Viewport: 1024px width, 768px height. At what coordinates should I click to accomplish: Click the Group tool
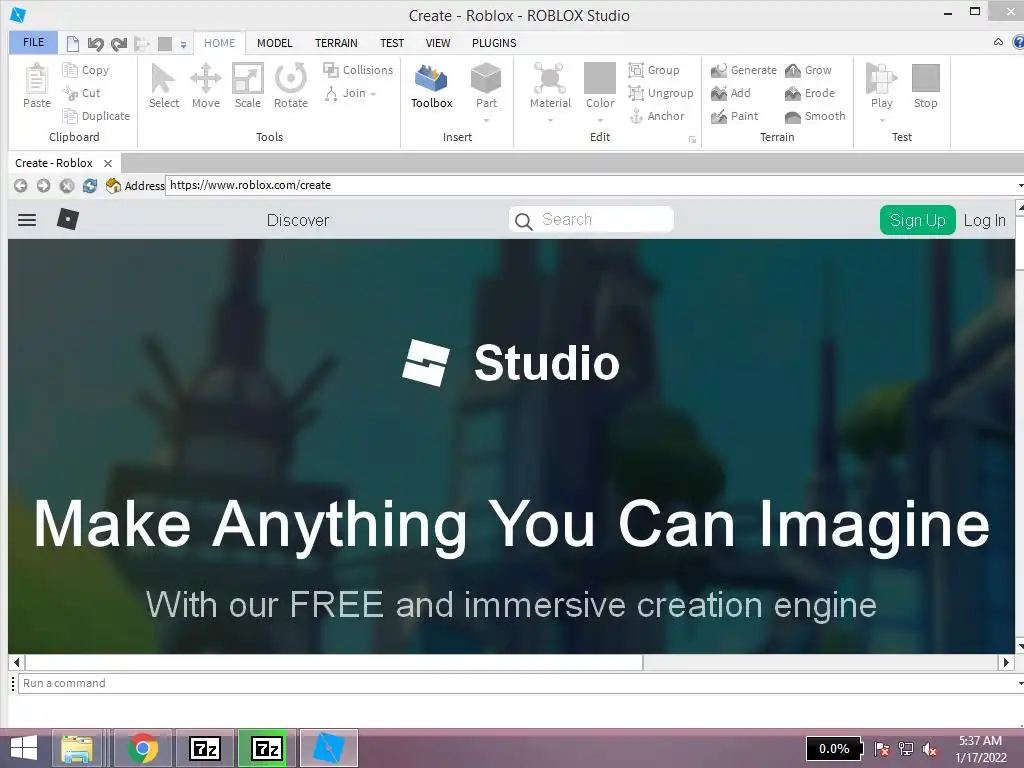click(x=654, y=70)
